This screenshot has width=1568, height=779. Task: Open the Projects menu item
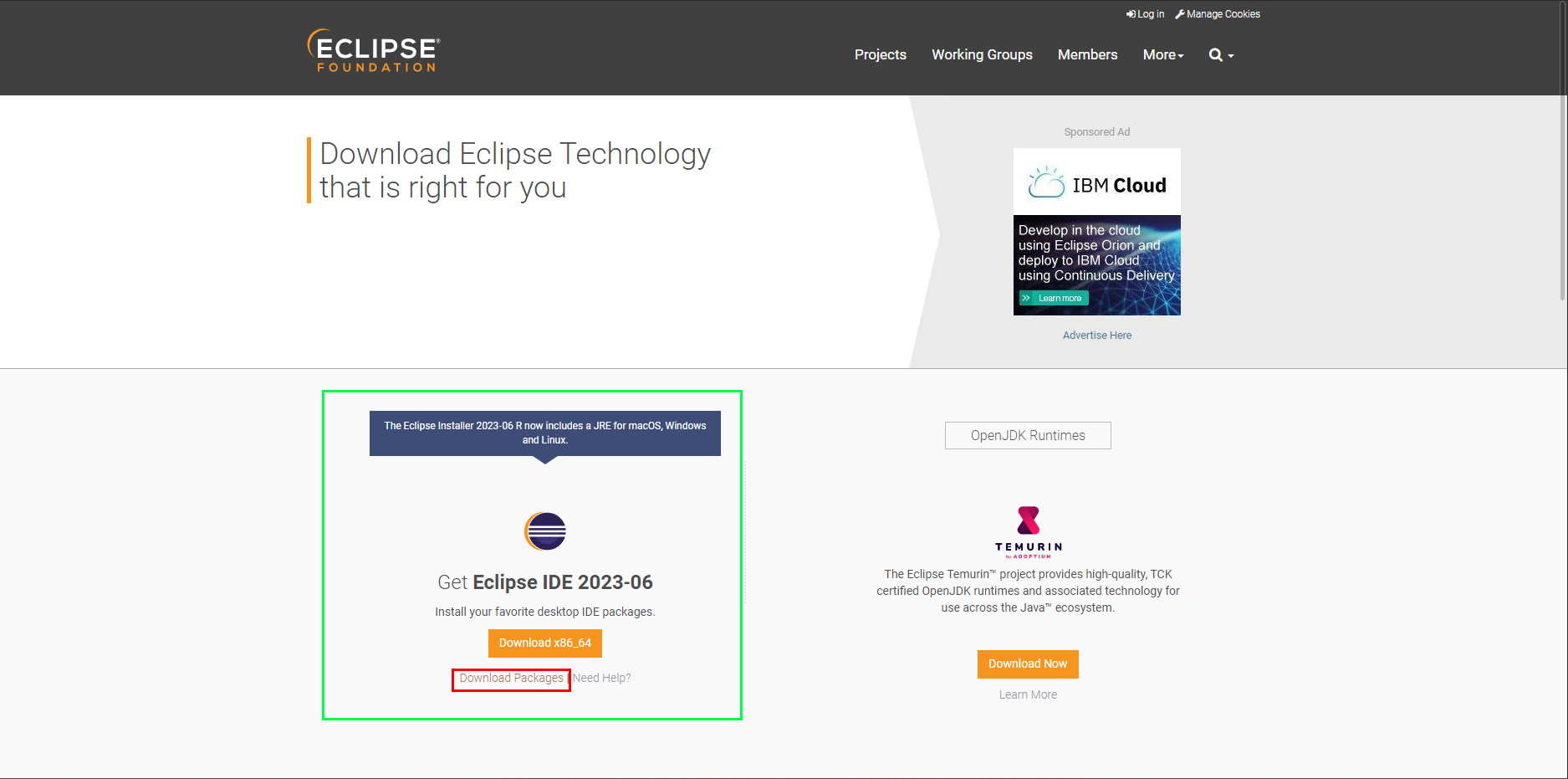[x=881, y=55]
